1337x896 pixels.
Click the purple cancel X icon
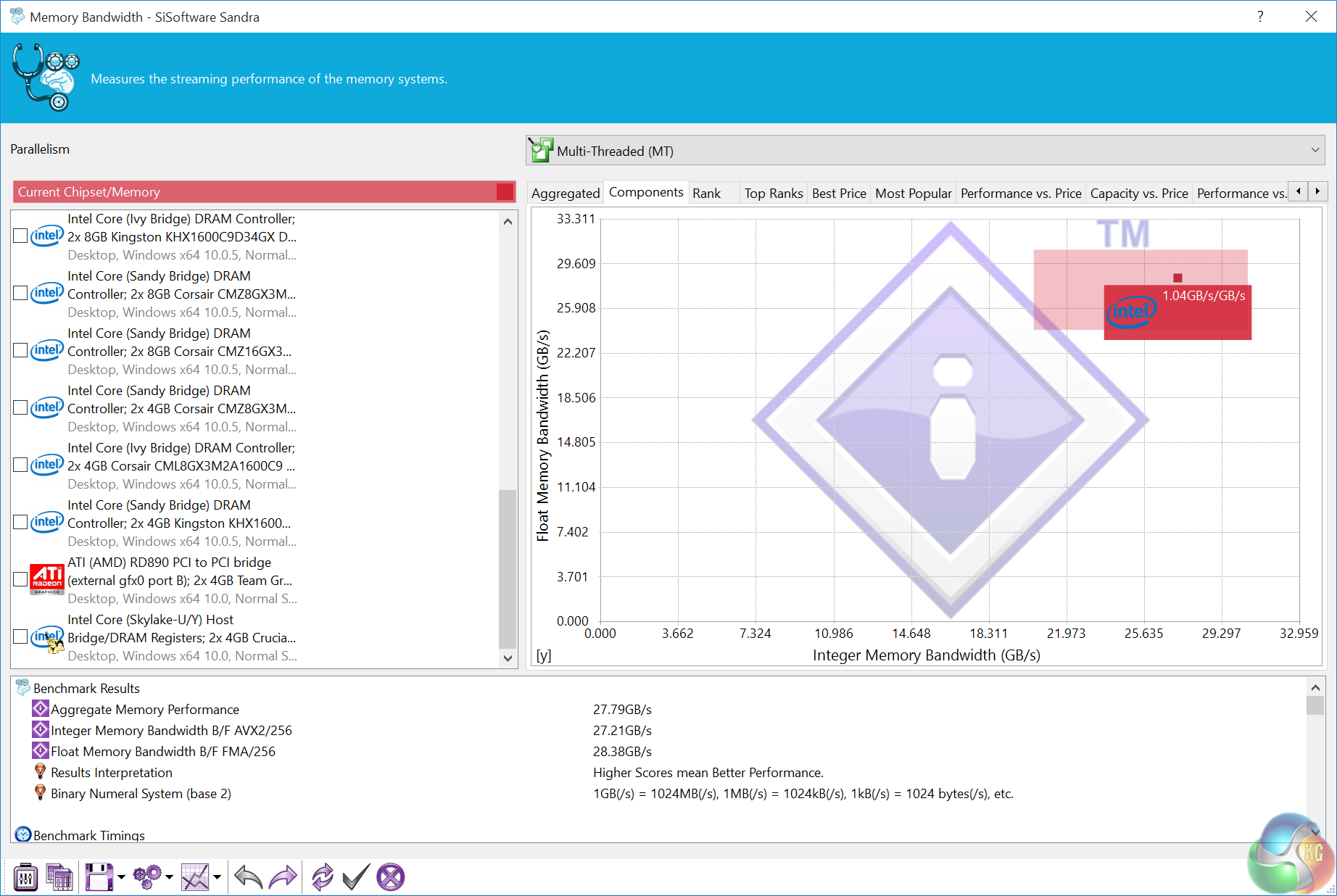tap(391, 878)
